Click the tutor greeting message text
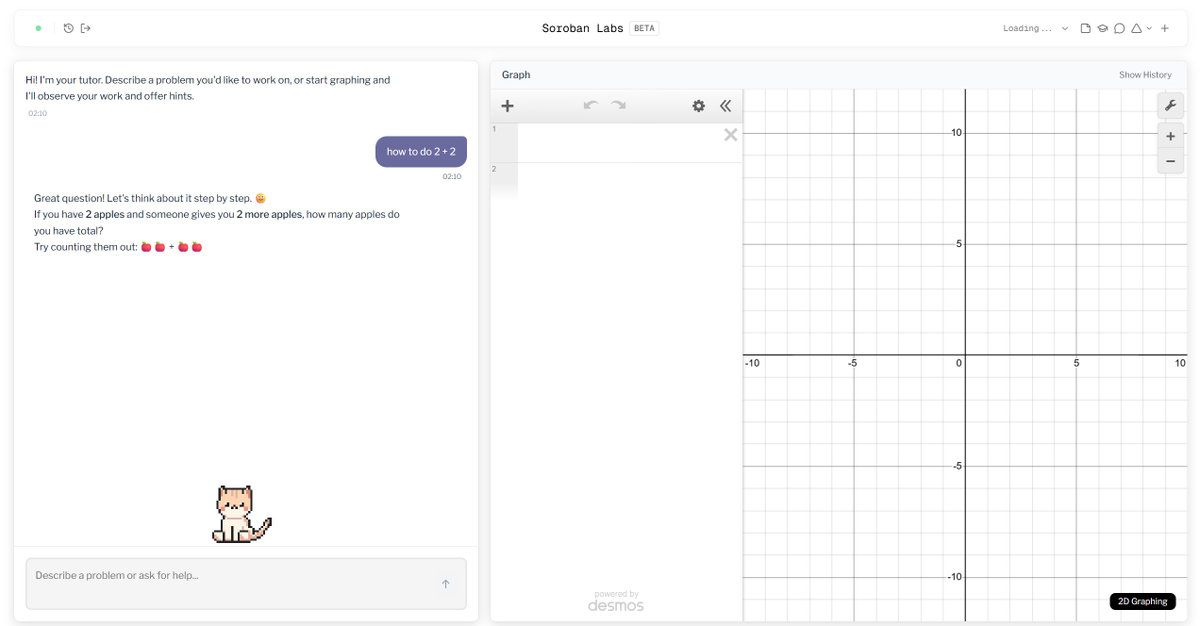This screenshot has width=1200, height=626. click(x=208, y=88)
